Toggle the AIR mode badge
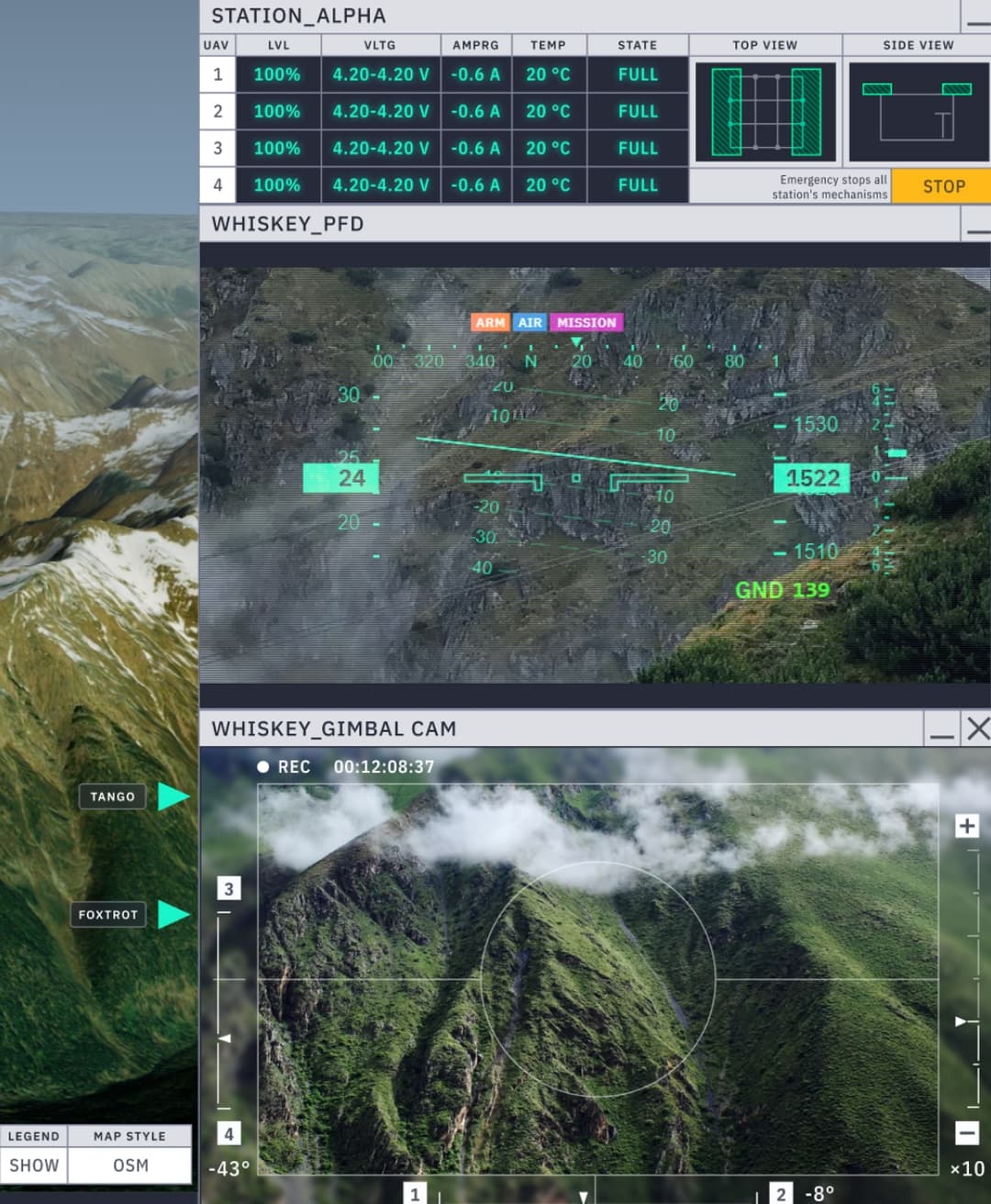The width and height of the screenshot is (991, 1204). tap(529, 322)
